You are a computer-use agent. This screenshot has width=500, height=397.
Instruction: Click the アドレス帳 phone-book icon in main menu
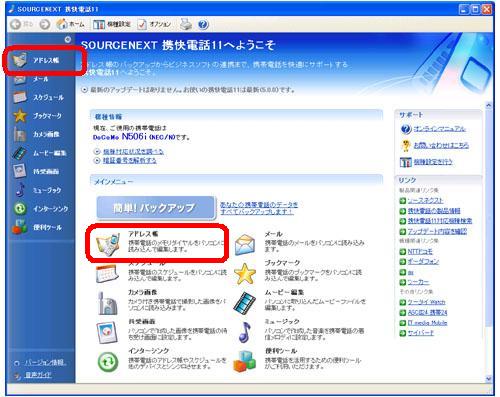click(107, 244)
